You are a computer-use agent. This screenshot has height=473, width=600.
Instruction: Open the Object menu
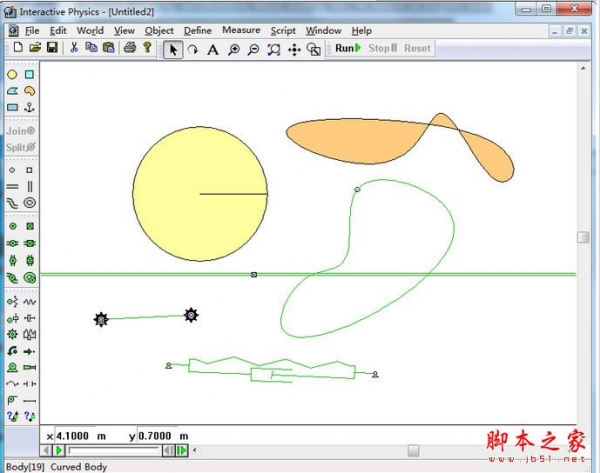pyautogui.click(x=159, y=31)
